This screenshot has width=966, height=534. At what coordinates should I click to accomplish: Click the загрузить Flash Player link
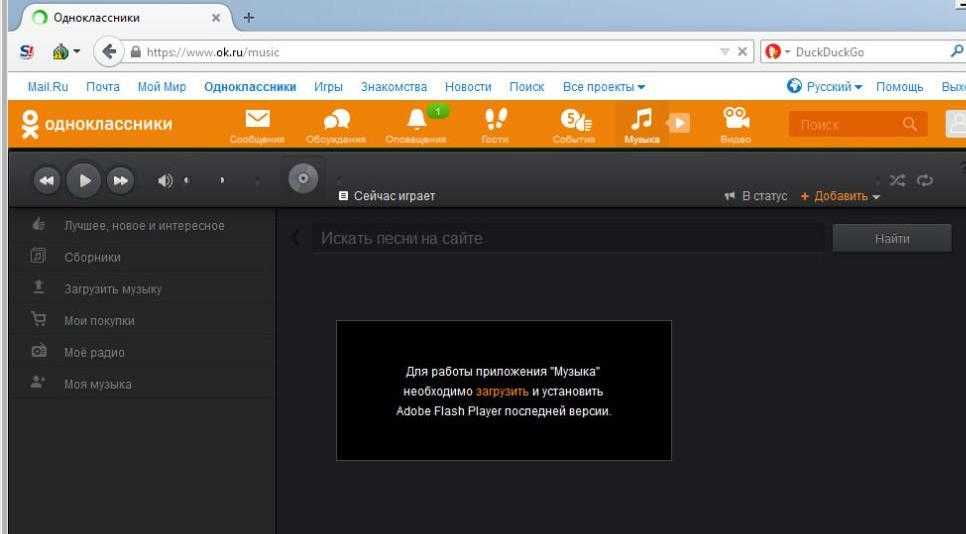pos(502,391)
